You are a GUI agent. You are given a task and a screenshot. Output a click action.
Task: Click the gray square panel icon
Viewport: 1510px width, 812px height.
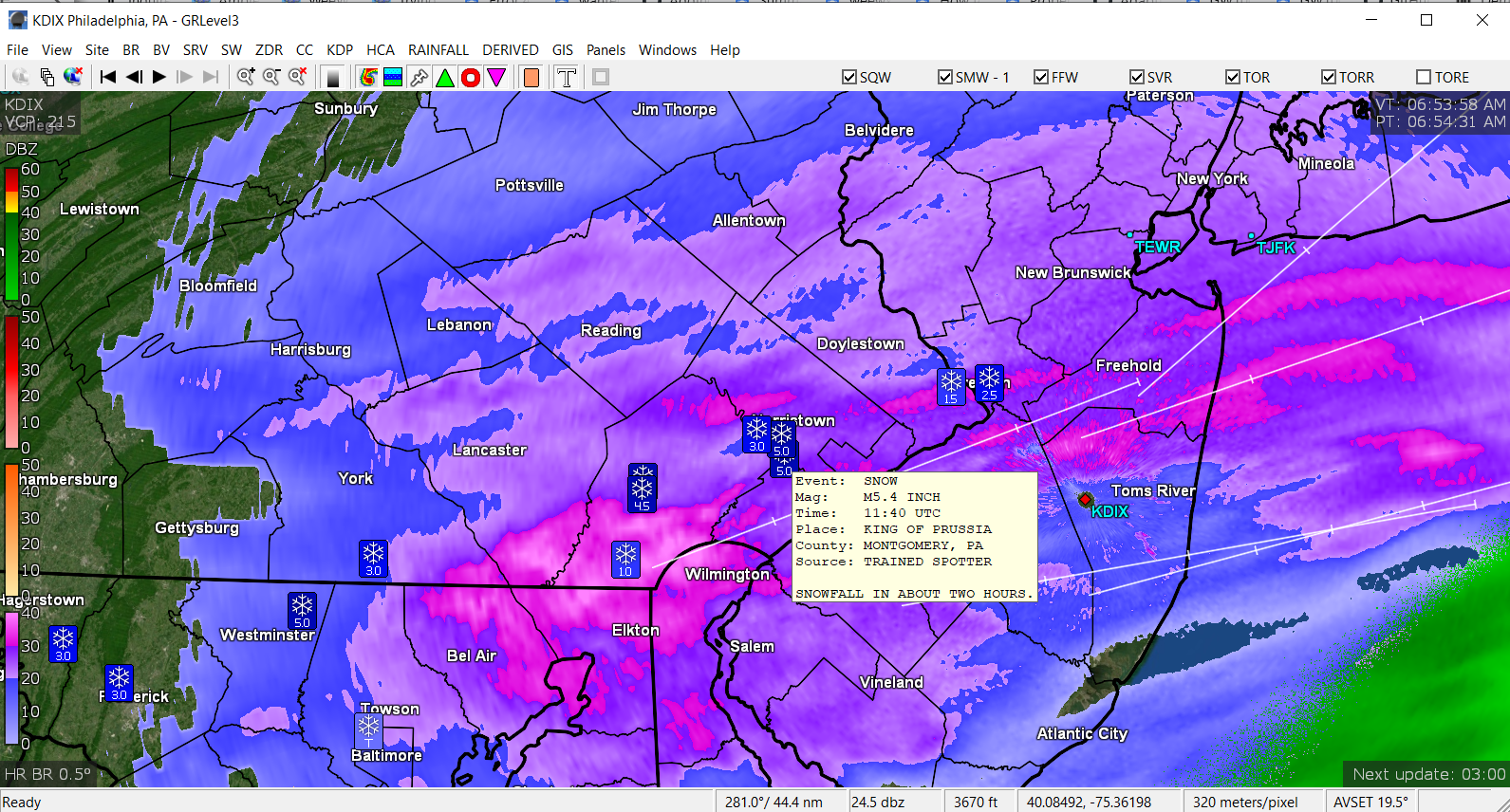tap(601, 77)
